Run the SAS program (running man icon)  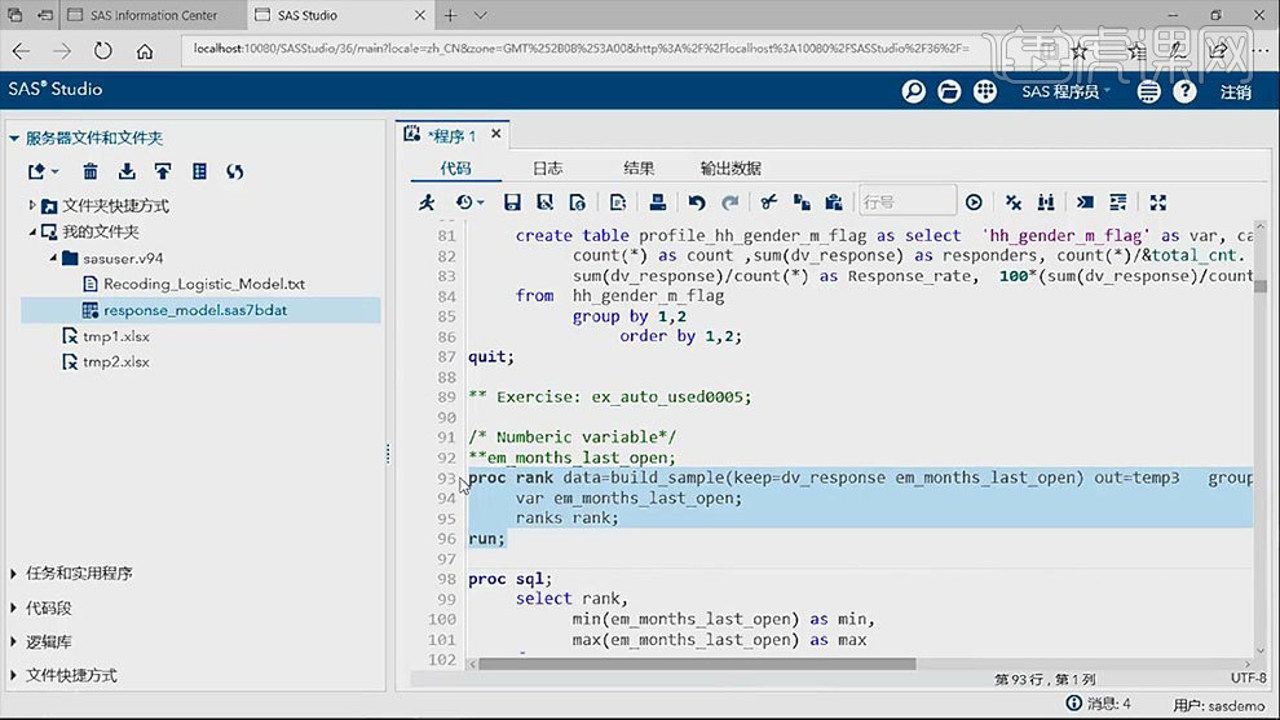click(428, 202)
